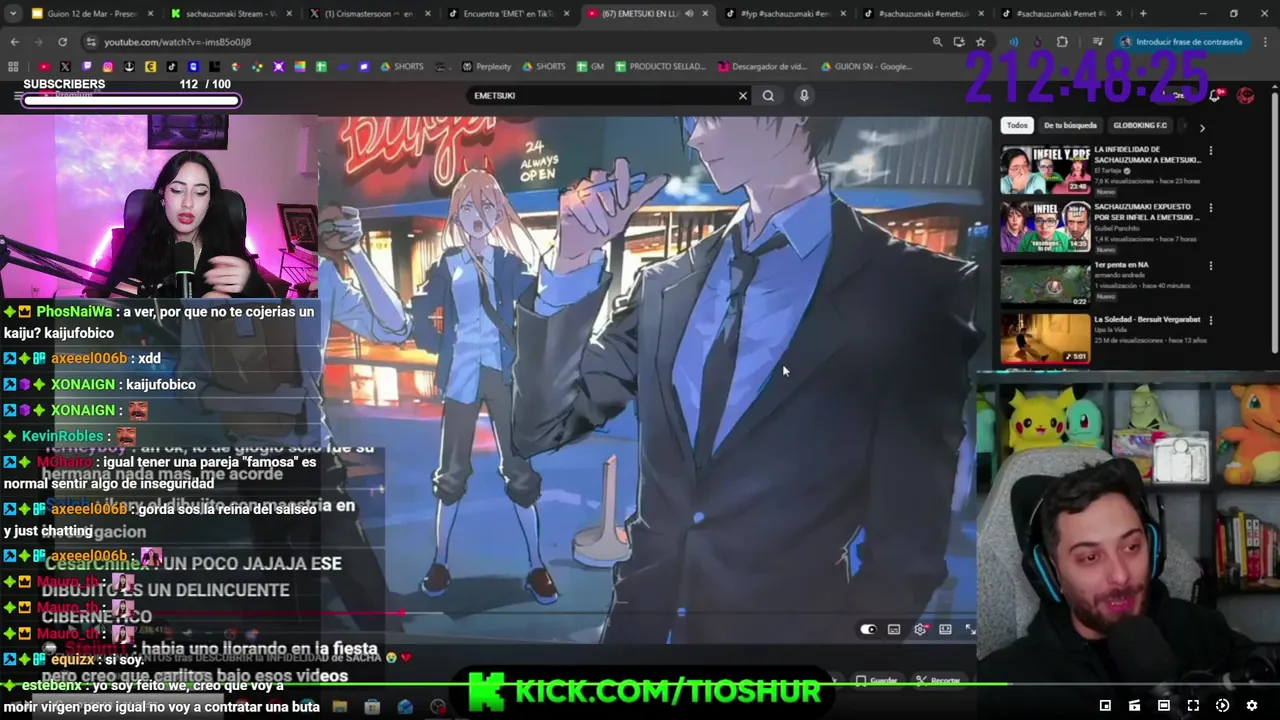Click the YouTube search magnifier button

tap(768, 96)
